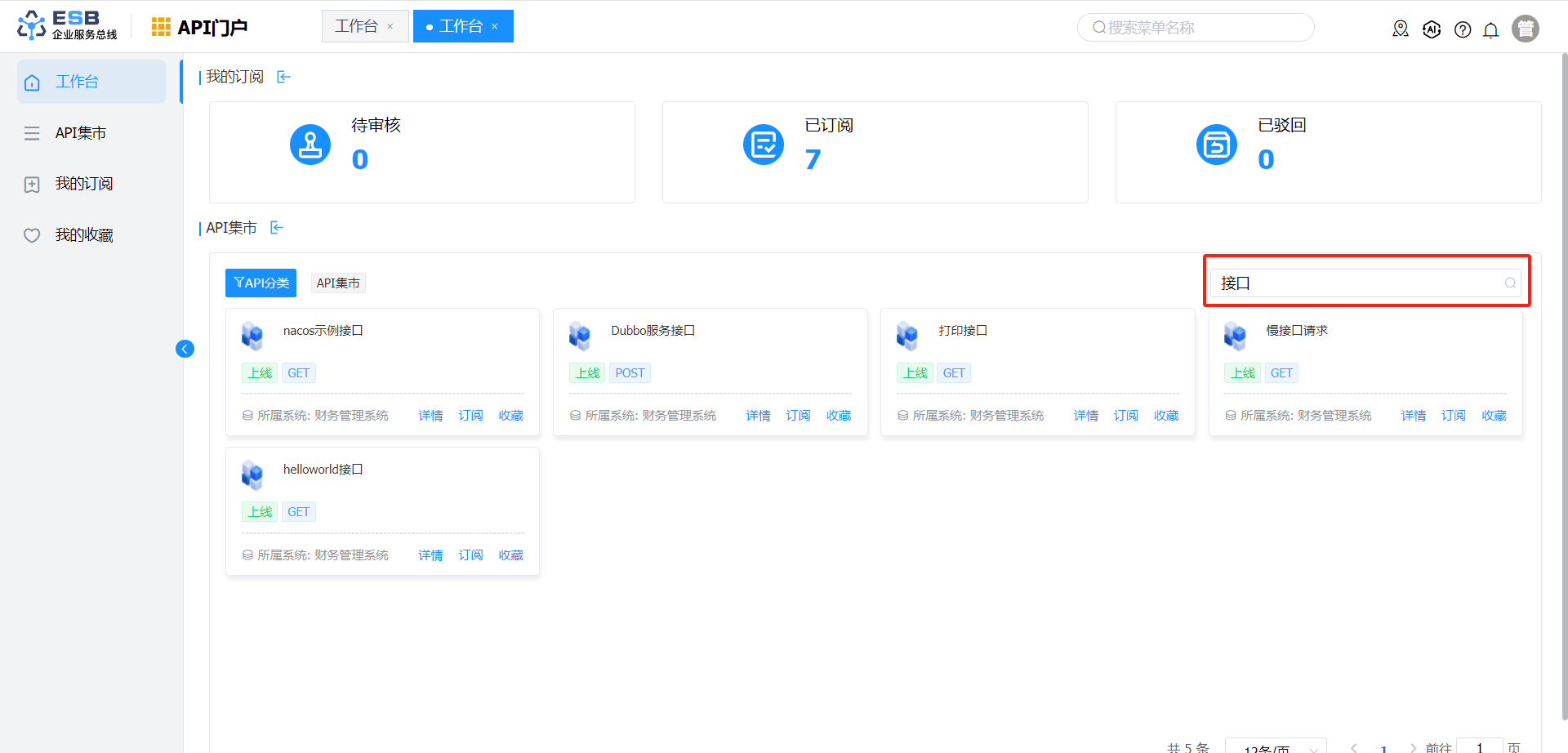This screenshot has width=1568, height=753.
Task: Select 我的收藏 in the sidebar
Action: point(83,235)
